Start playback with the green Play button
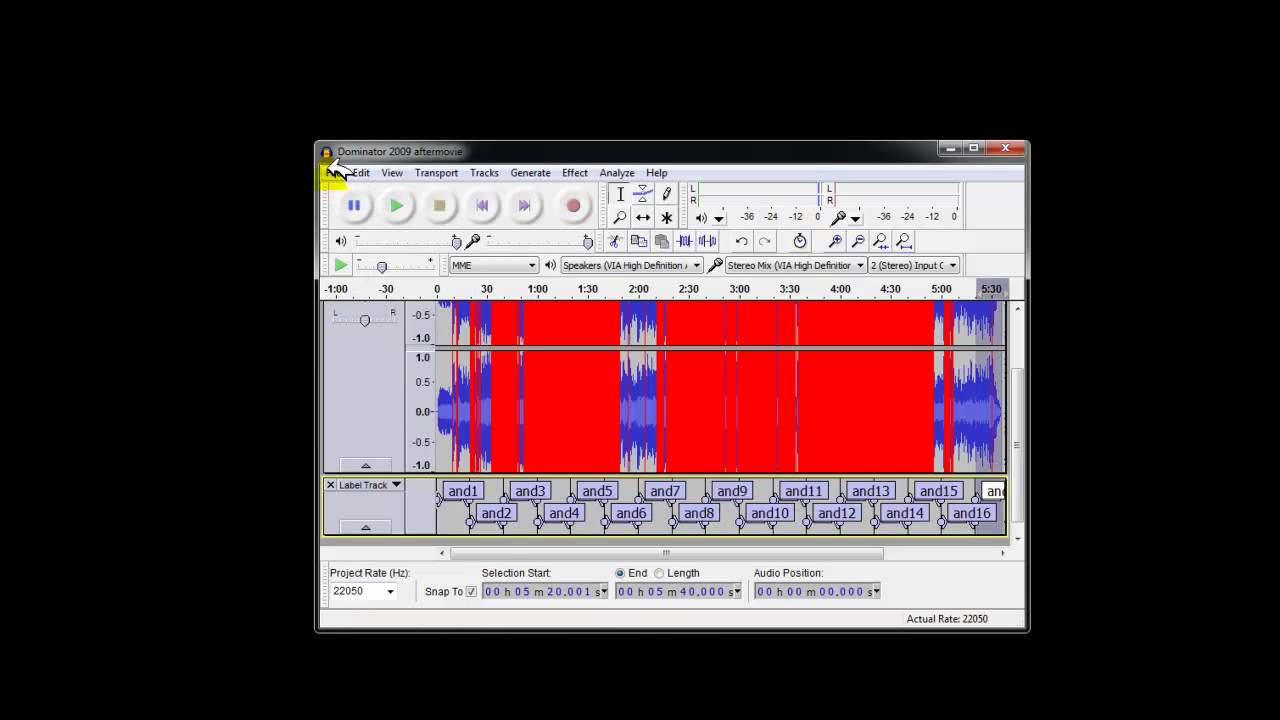 396,205
